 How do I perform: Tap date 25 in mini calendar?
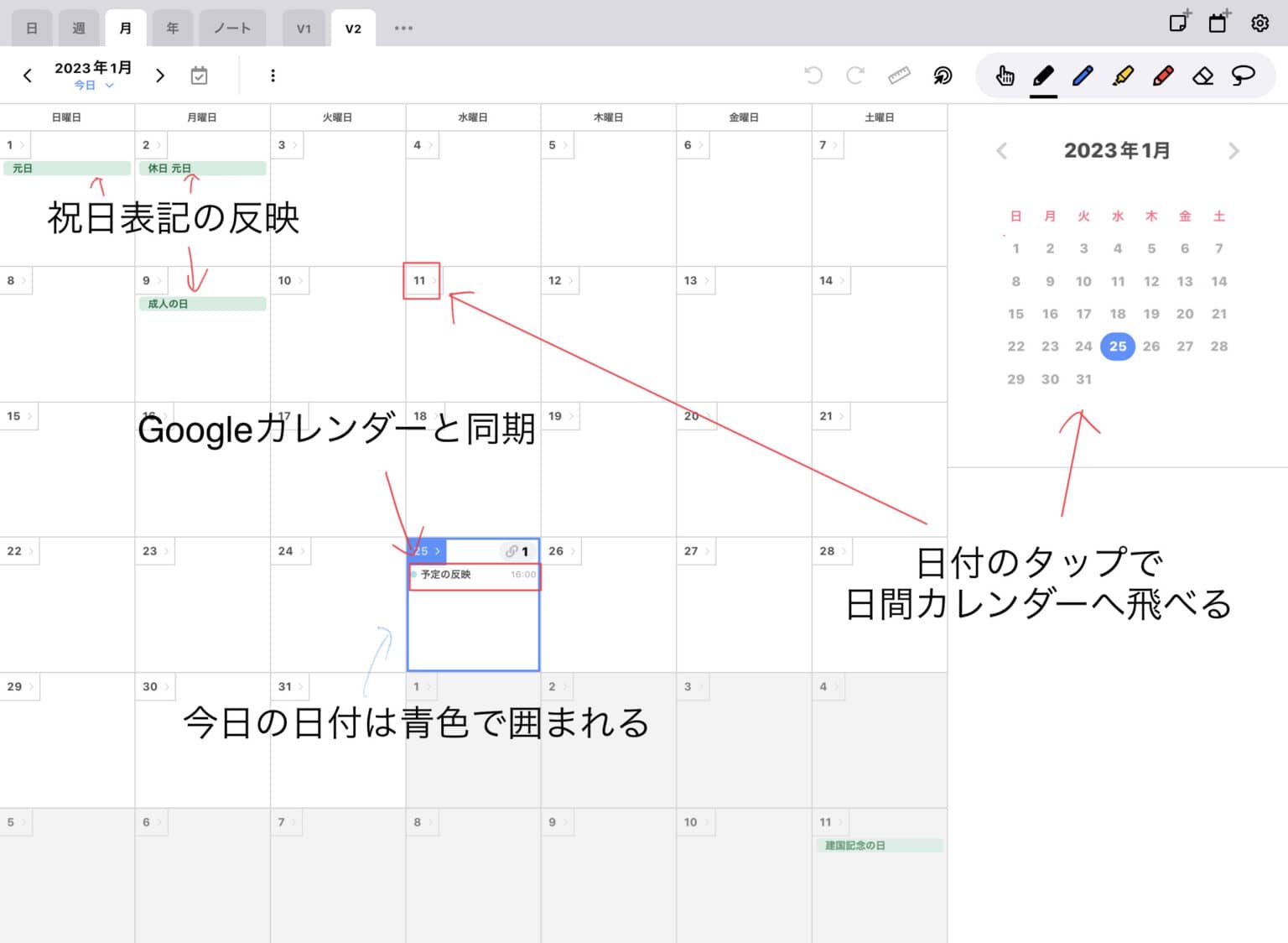tap(1117, 346)
